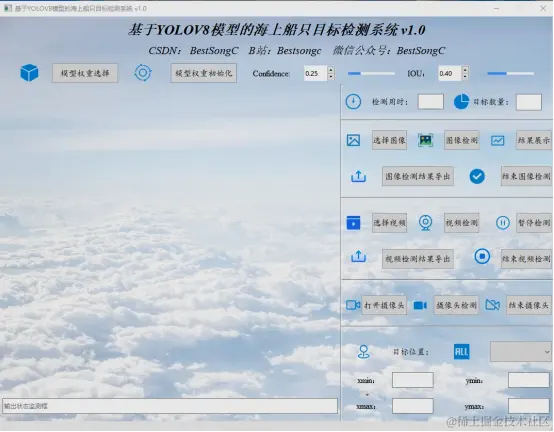
Task: Click 视频检测结果导出 button
Action: (418, 259)
